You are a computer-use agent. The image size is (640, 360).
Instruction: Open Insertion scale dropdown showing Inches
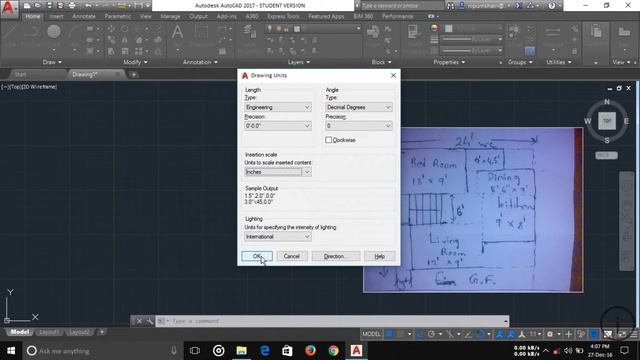278,172
